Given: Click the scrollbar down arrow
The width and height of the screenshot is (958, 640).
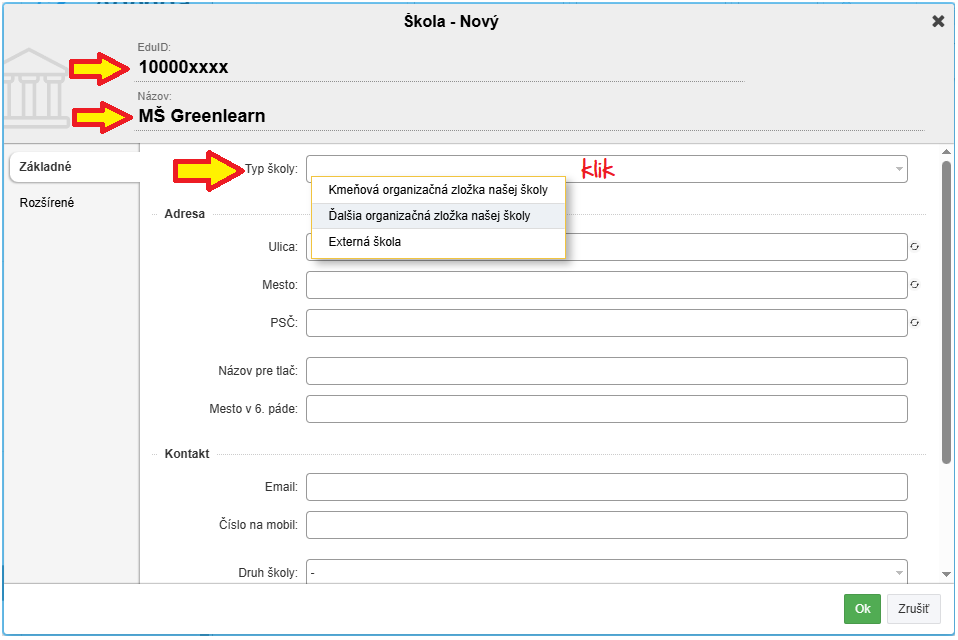Looking at the screenshot, I should [946, 574].
